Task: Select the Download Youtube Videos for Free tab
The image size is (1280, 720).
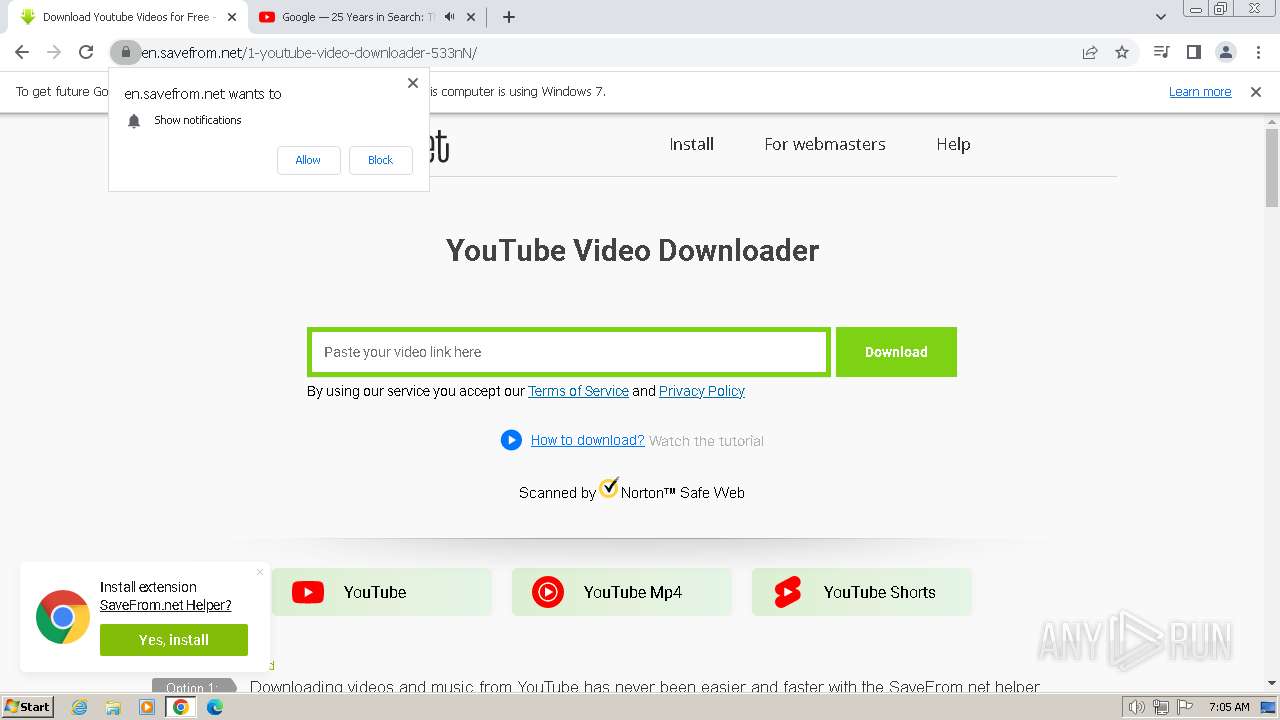Action: click(x=127, y=17)
